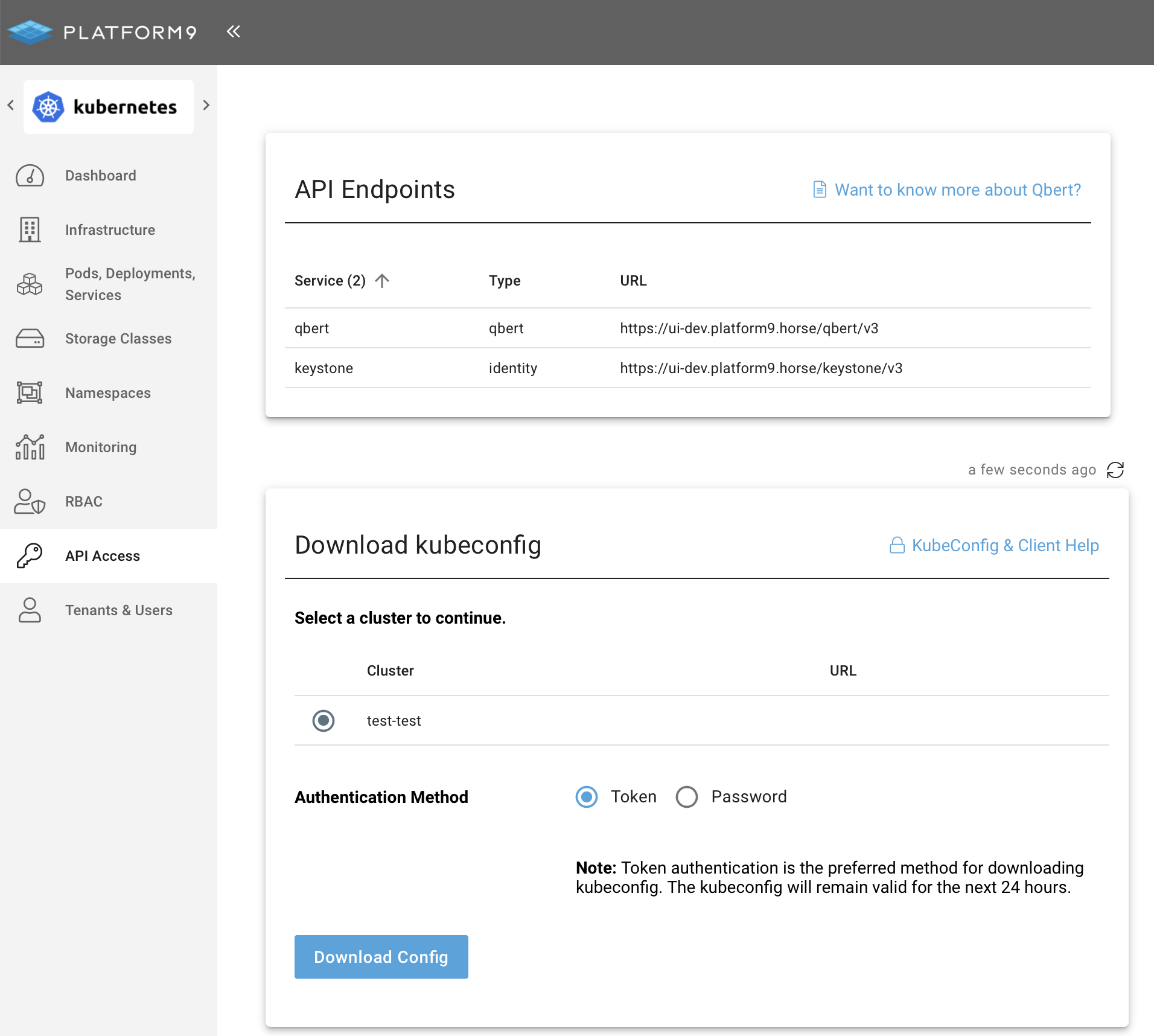Screen dimensions: 1154x1036
Task: Open KubeConfig & Client Help link
Action: click(x=1004, y=545)
